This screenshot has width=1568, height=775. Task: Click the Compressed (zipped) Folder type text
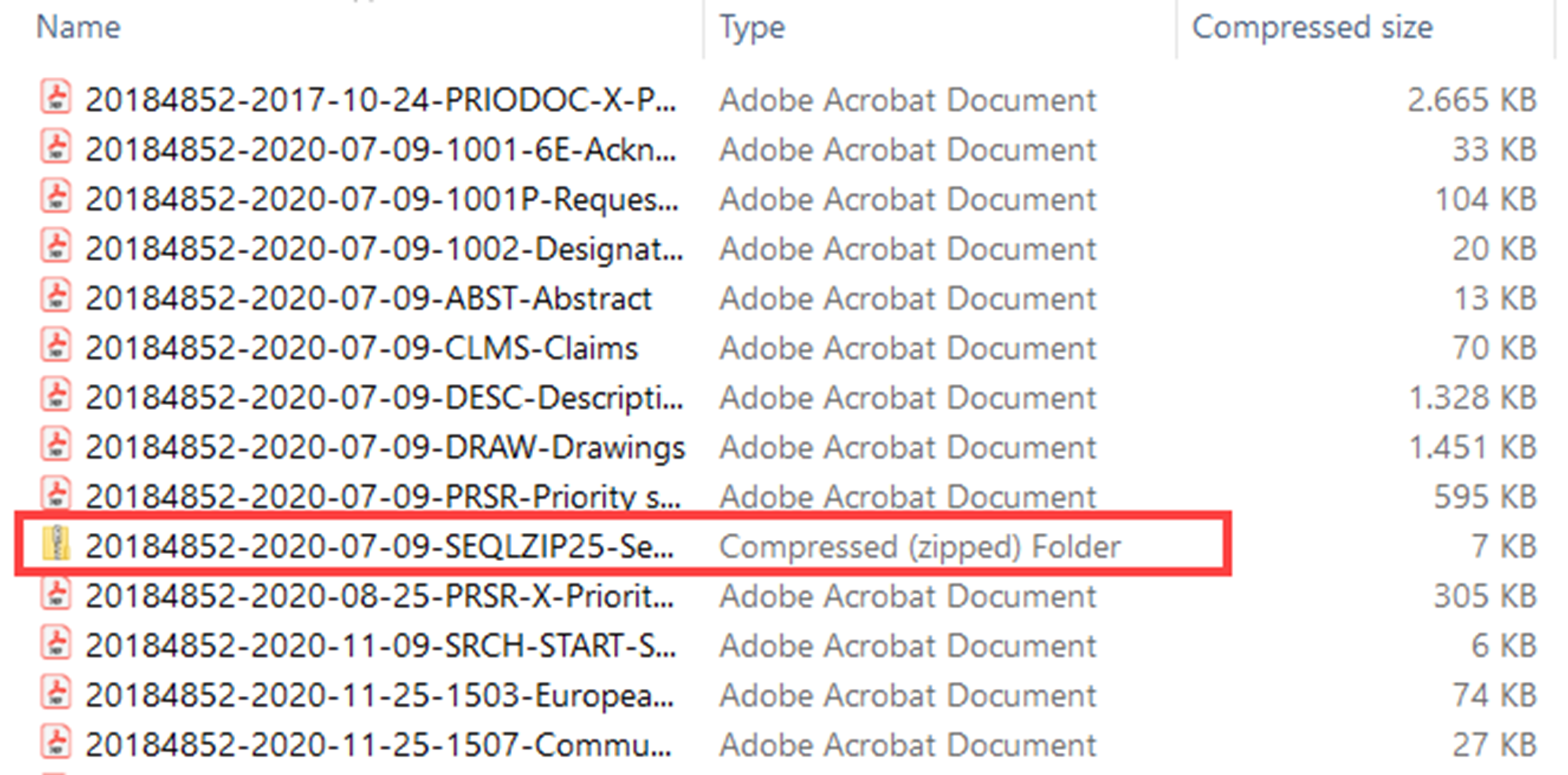click(x=920, y=546)
